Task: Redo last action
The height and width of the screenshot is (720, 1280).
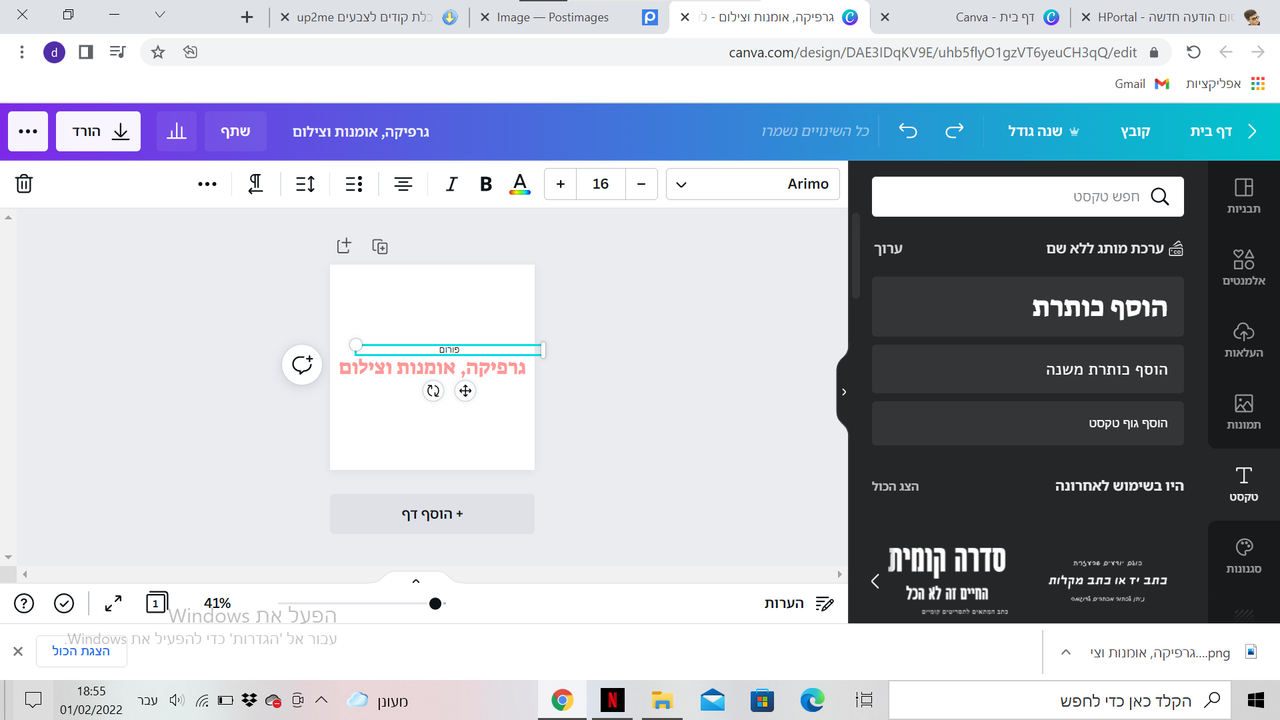Action: pyautogui.click(x=955, y=131)
